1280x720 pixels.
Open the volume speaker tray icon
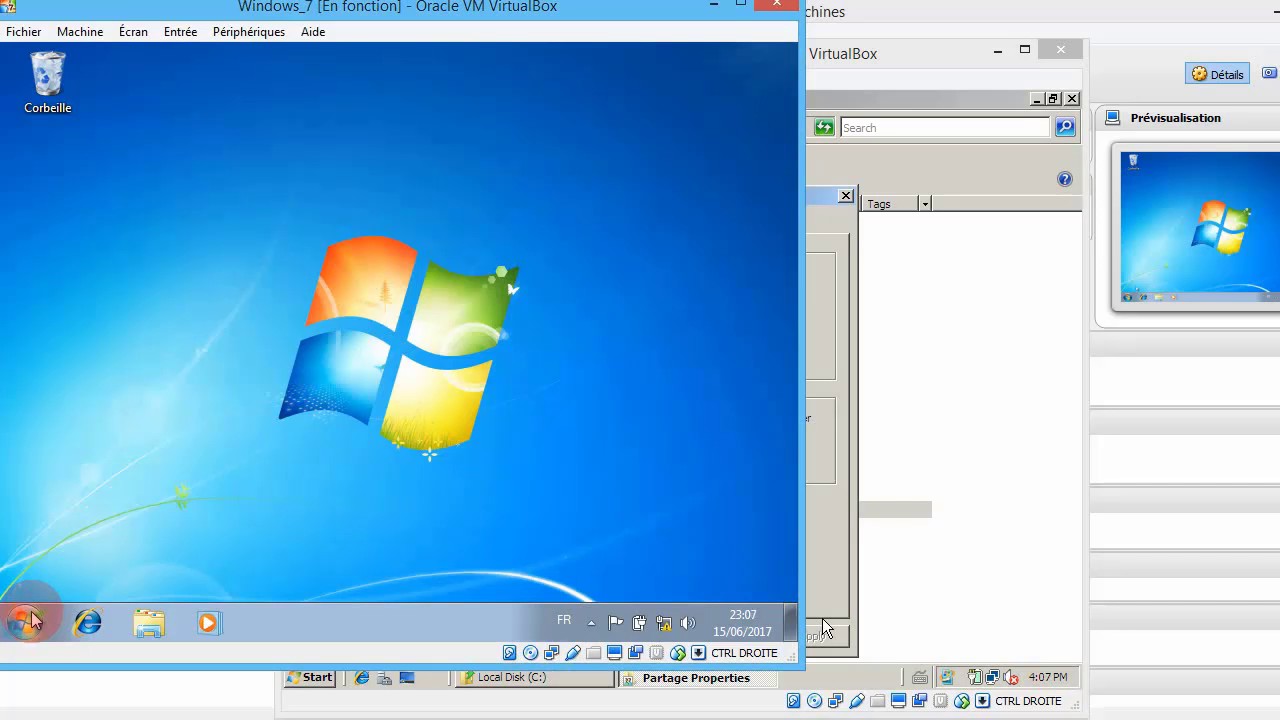pos(687,623)
